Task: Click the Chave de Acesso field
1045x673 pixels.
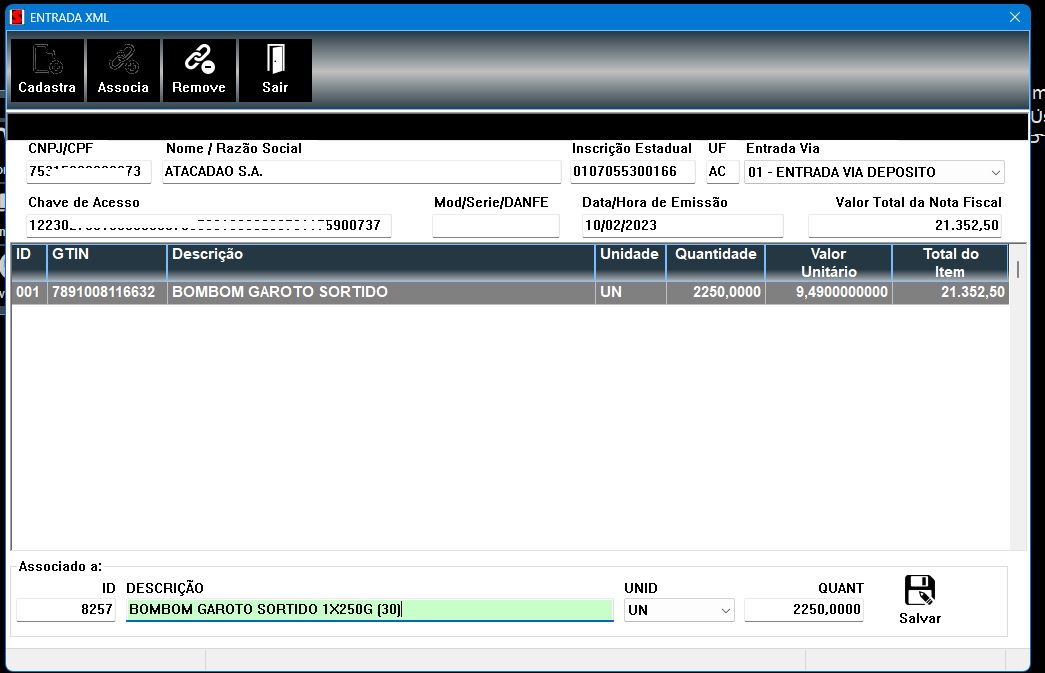Action: pos(209,225)
